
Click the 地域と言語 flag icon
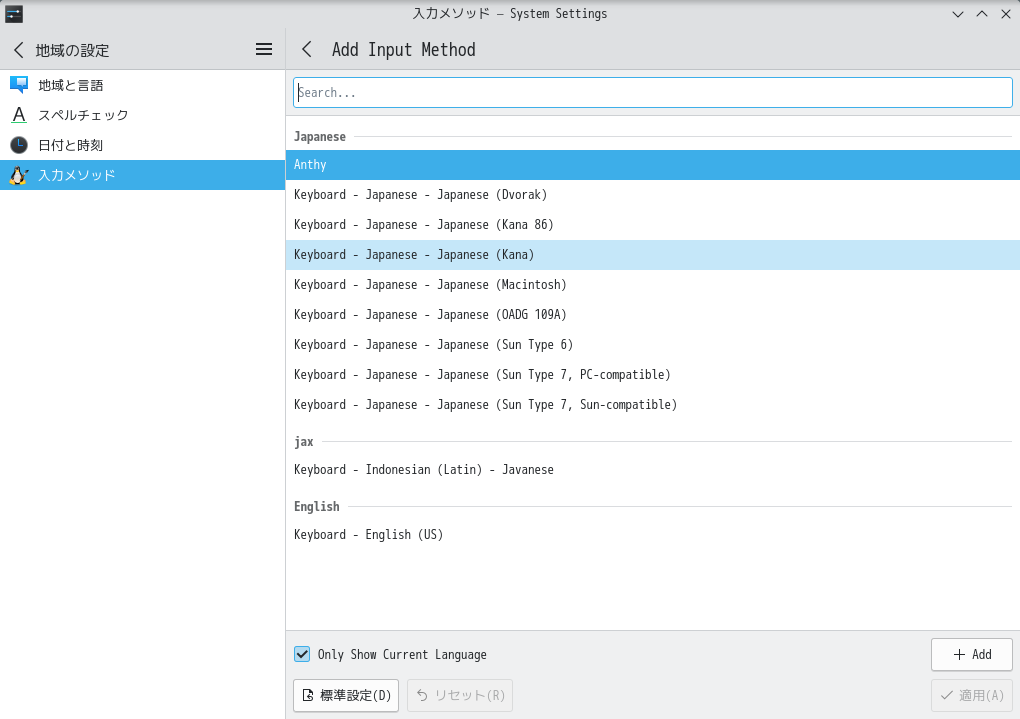click(x=19, y=85)
